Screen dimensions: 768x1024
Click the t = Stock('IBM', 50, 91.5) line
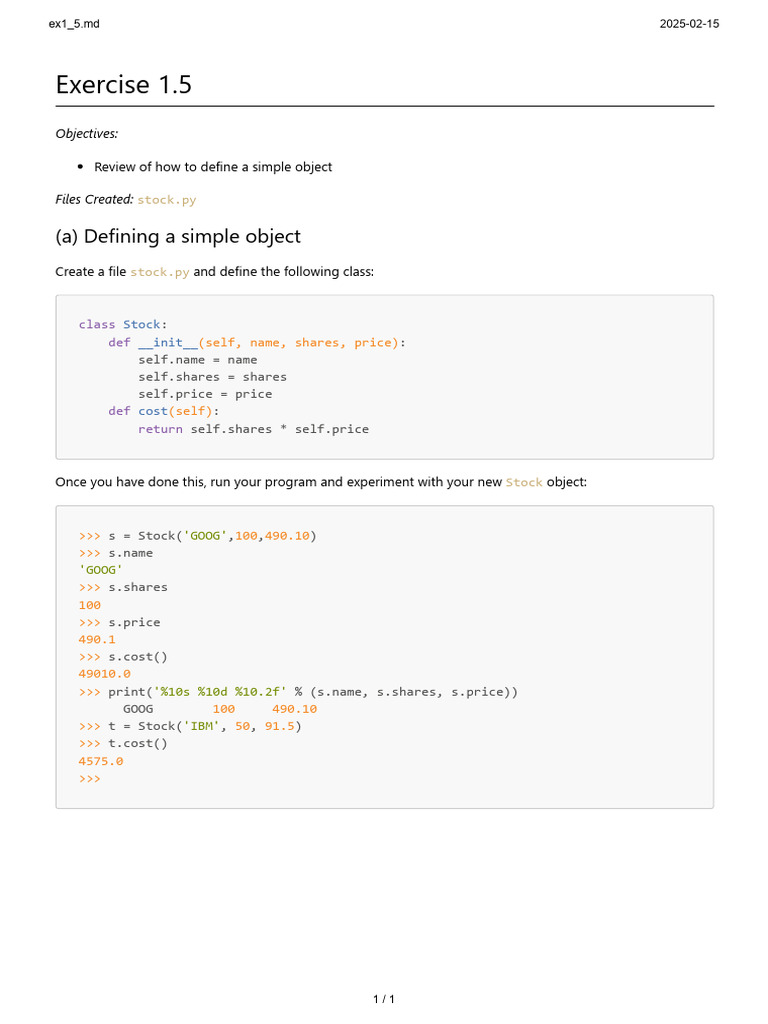(190, 726)
